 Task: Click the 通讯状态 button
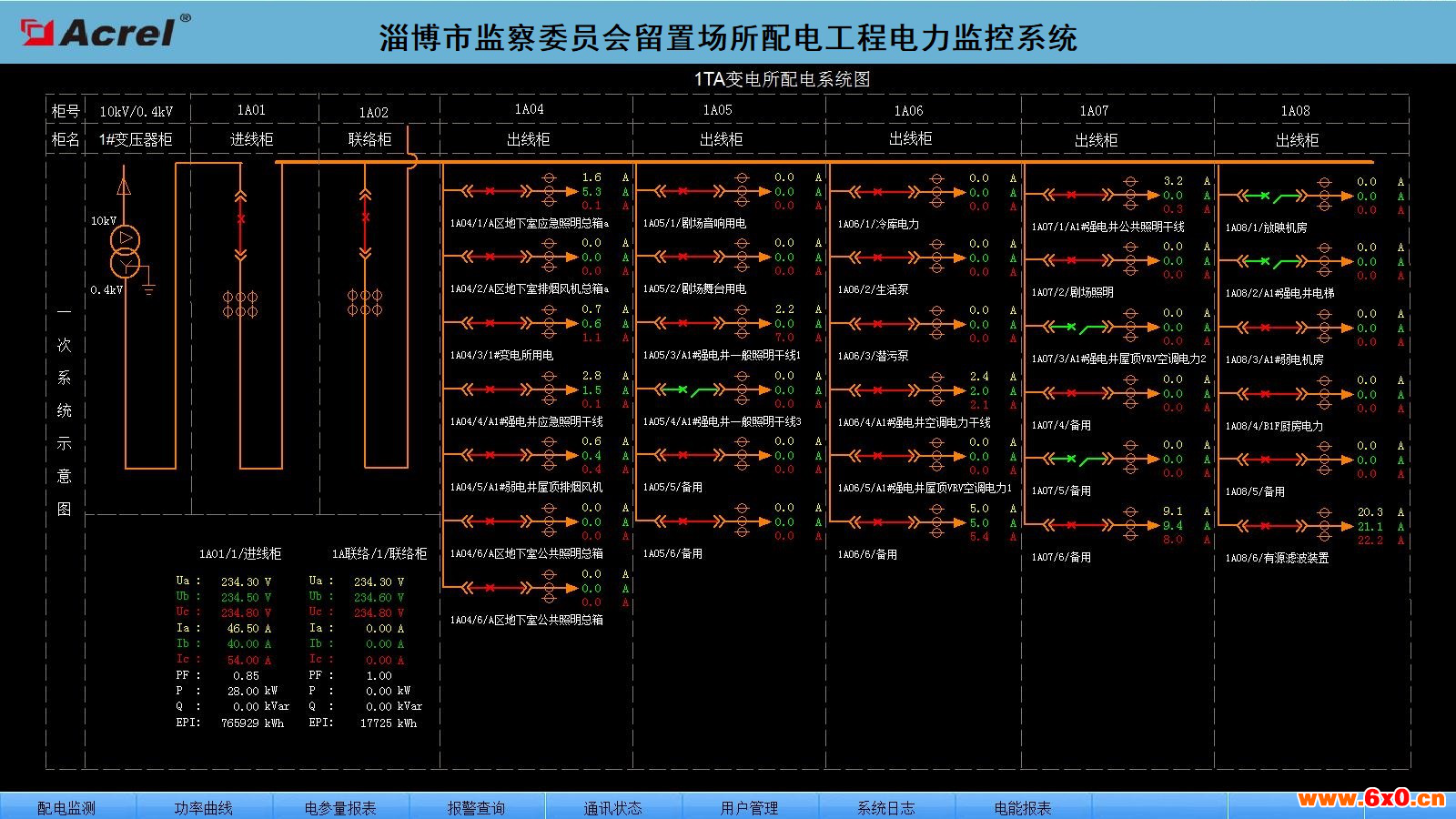(x=613, y=807)
